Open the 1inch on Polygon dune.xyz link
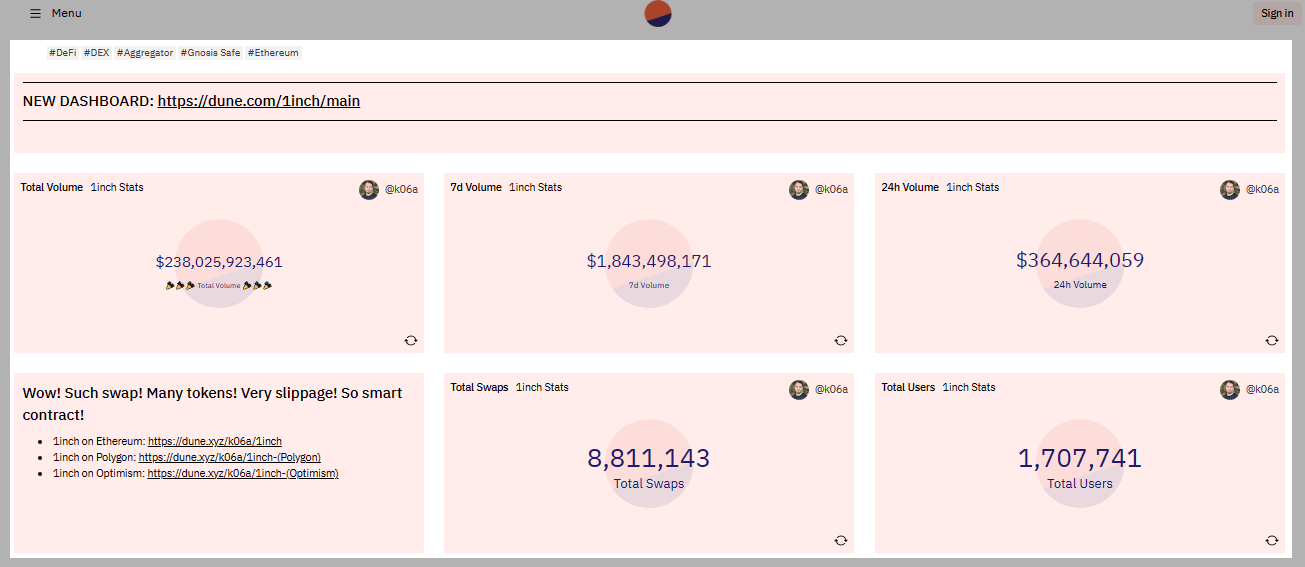The width and height of the screenshot is (1305, 567). (x=230, y=457)
